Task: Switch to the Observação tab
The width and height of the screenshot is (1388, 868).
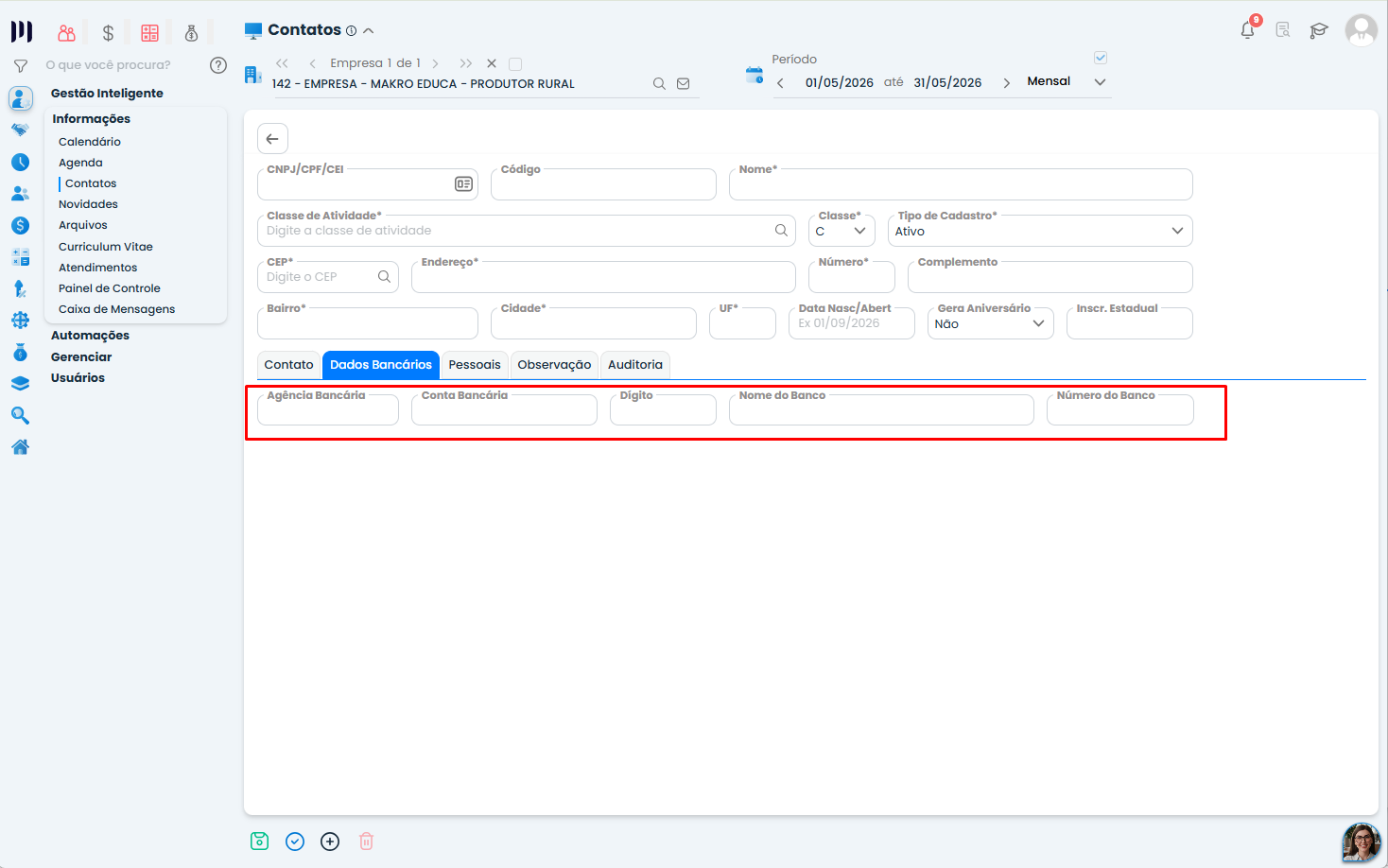Action: 554,365
